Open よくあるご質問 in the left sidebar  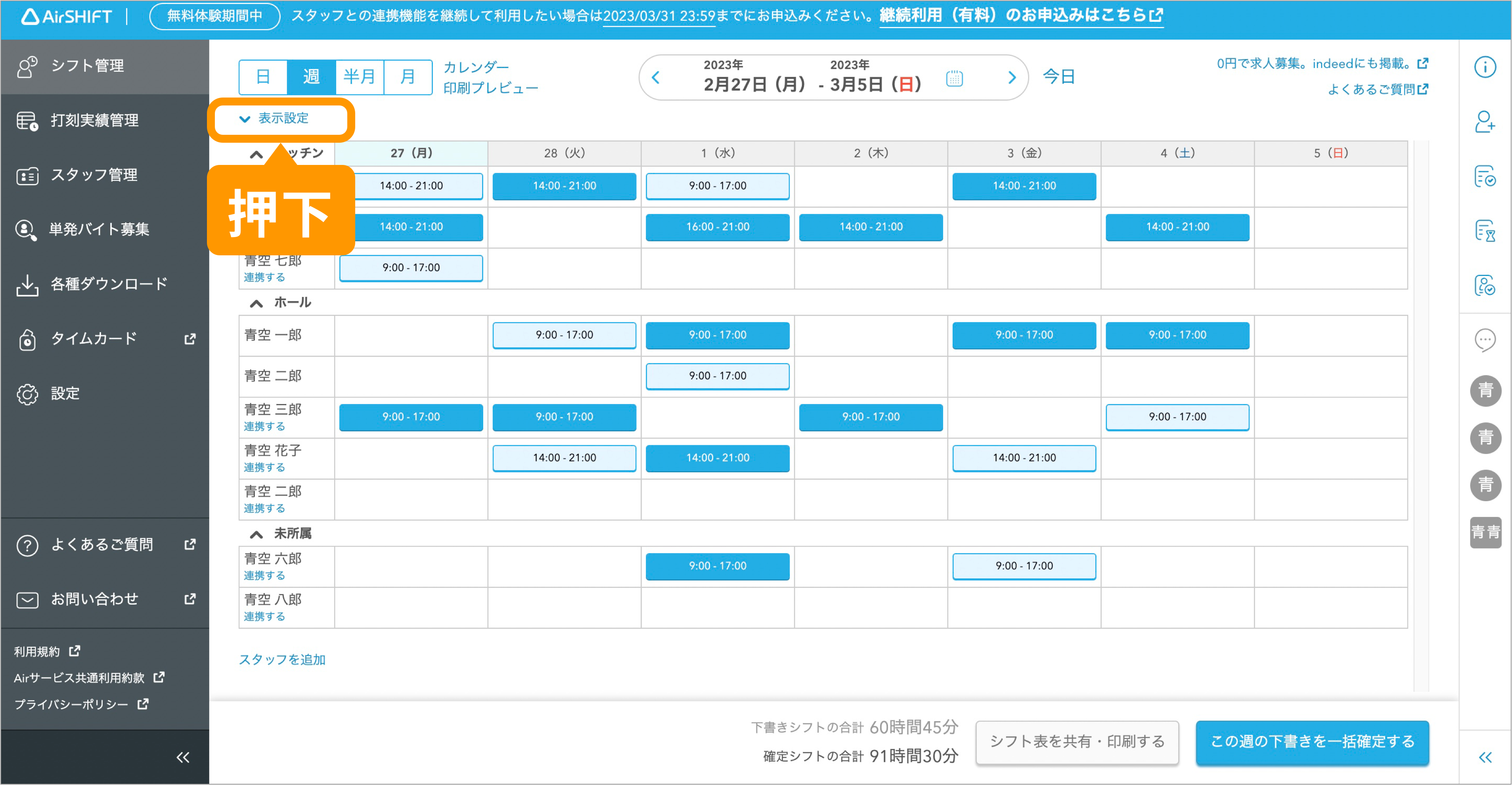coord(105,545)
